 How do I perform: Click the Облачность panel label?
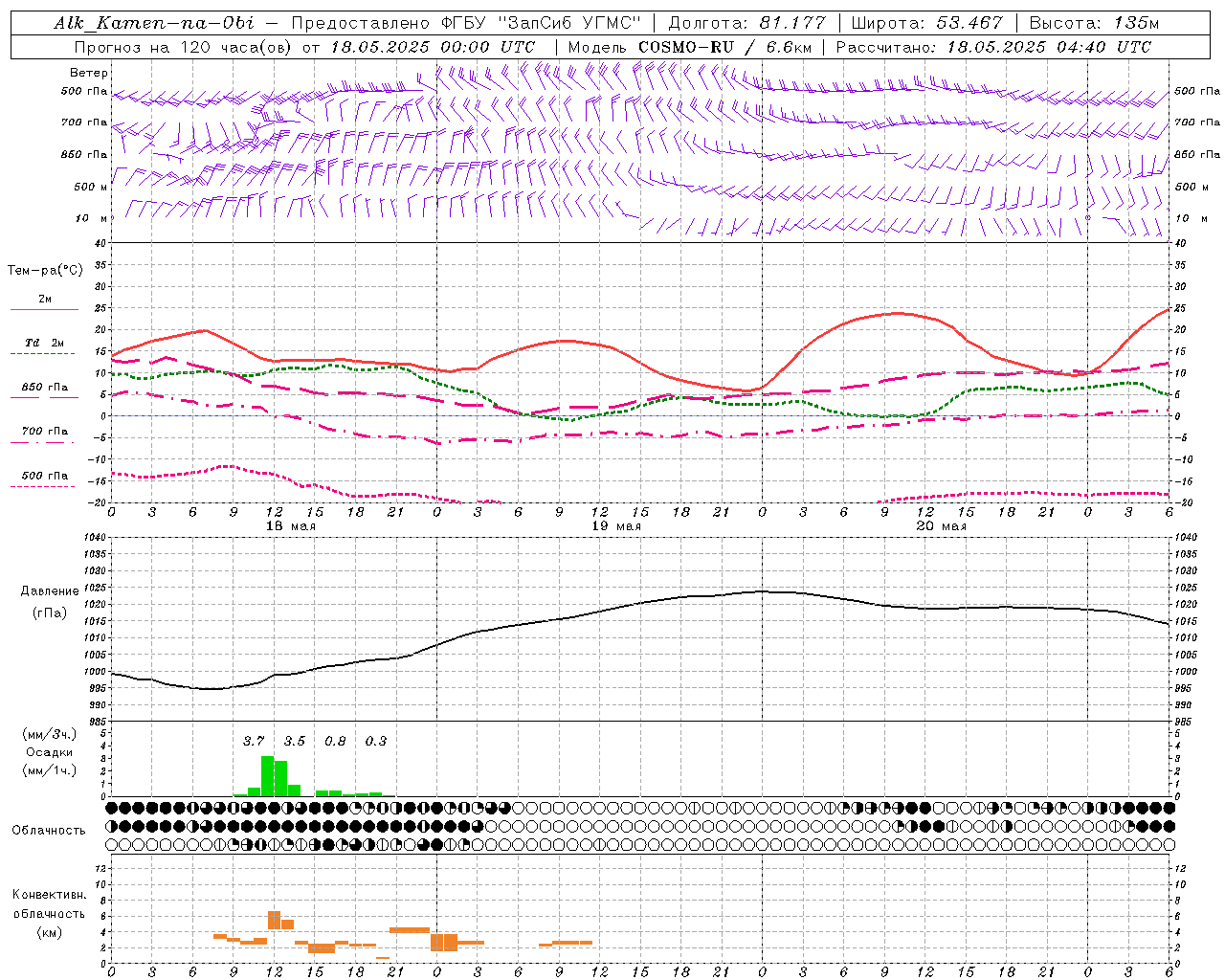point(49,830)
